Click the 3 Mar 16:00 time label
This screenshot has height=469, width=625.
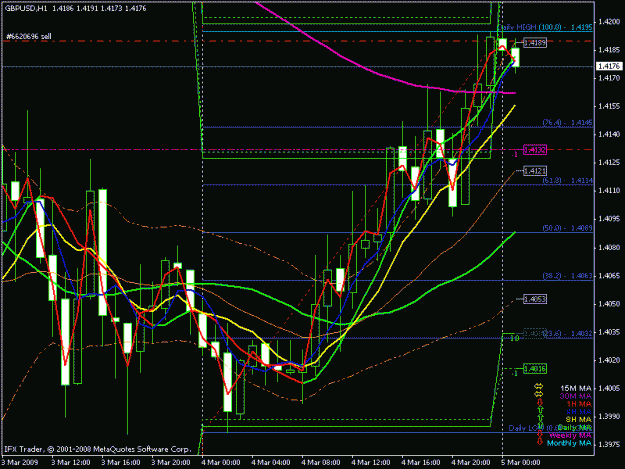(121, 462)
